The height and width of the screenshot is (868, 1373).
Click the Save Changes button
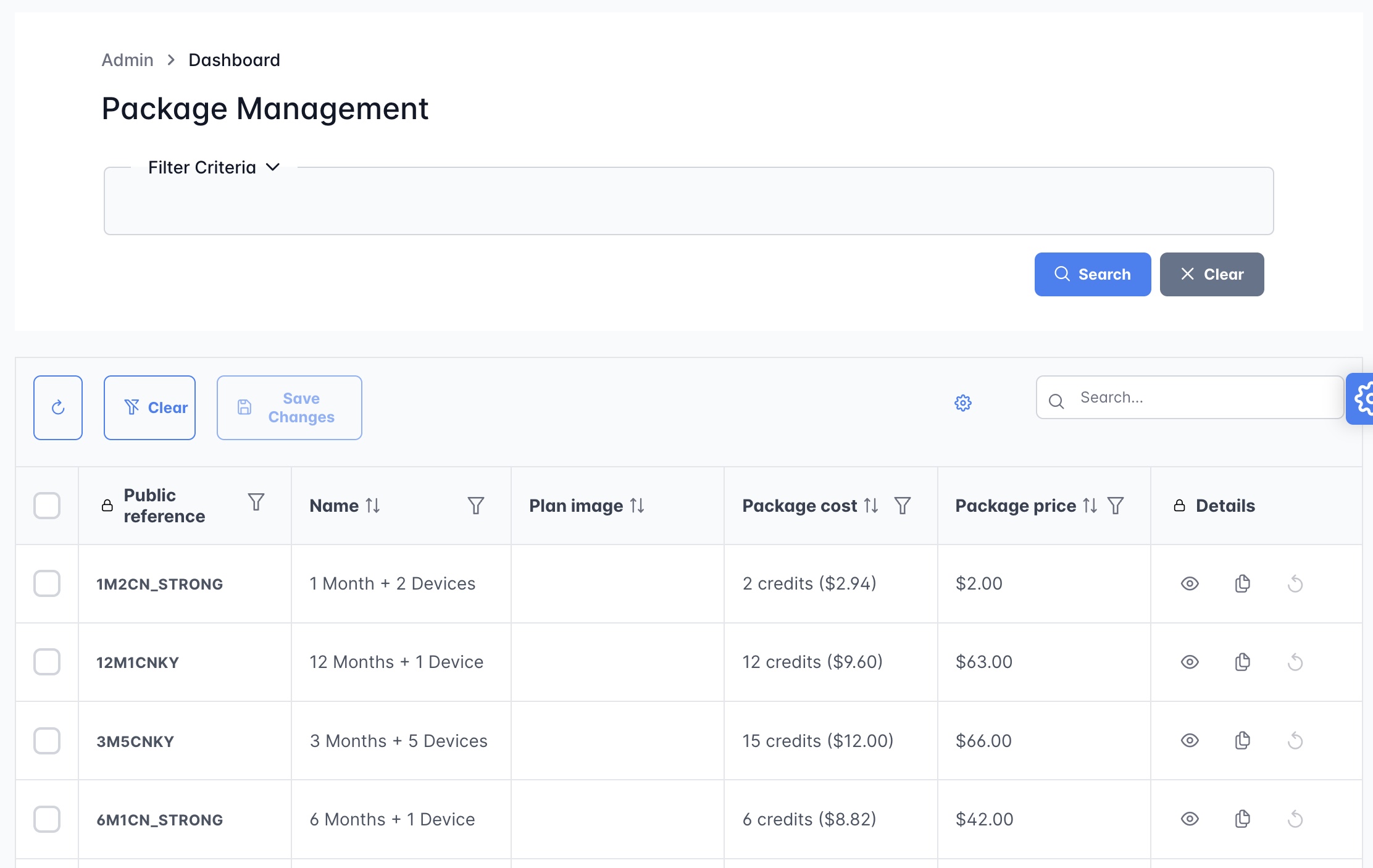[x=289, y=407]
